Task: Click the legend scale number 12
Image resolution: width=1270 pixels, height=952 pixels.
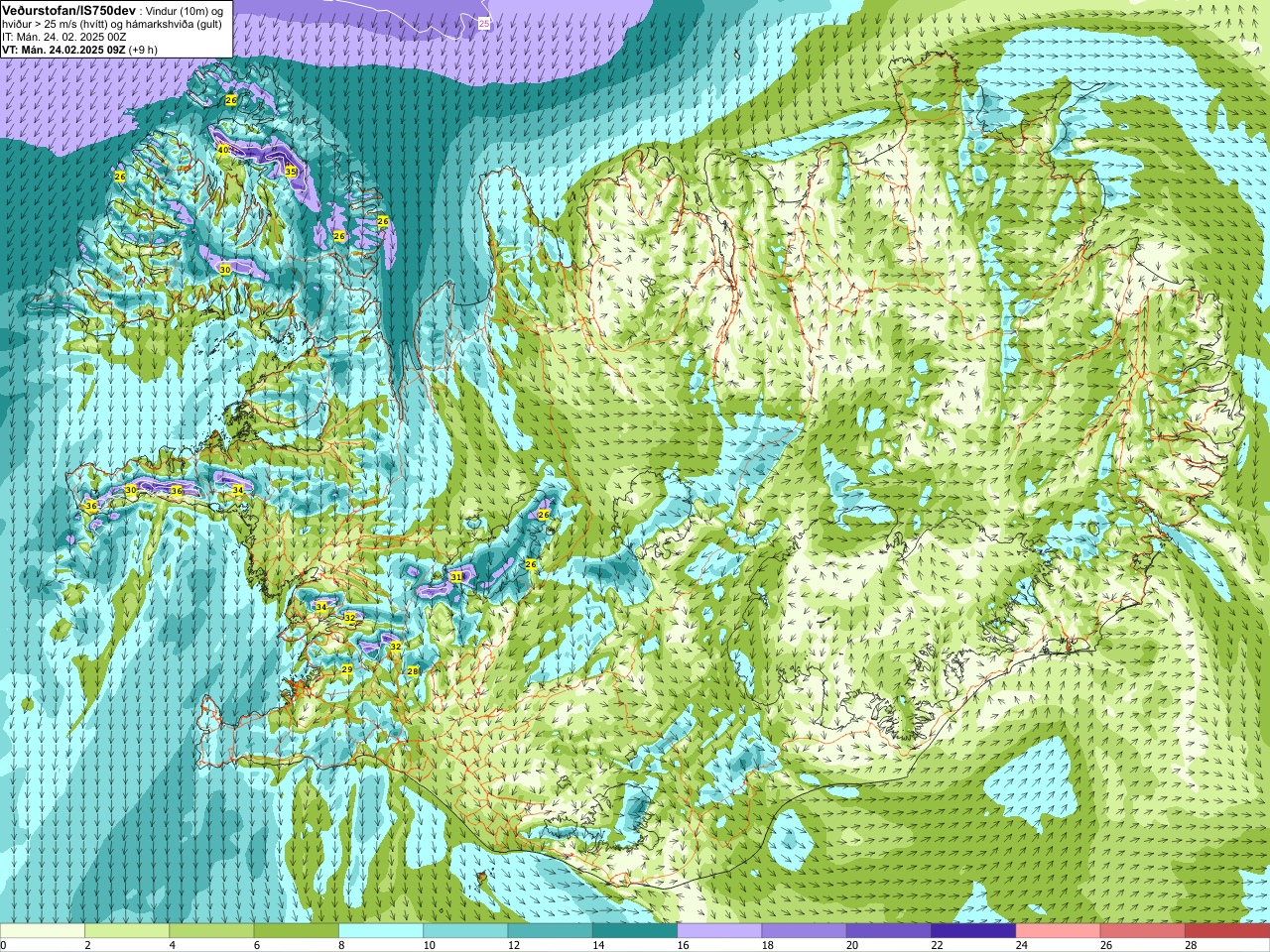Action: pyautogui.click(x=514, y=945)
